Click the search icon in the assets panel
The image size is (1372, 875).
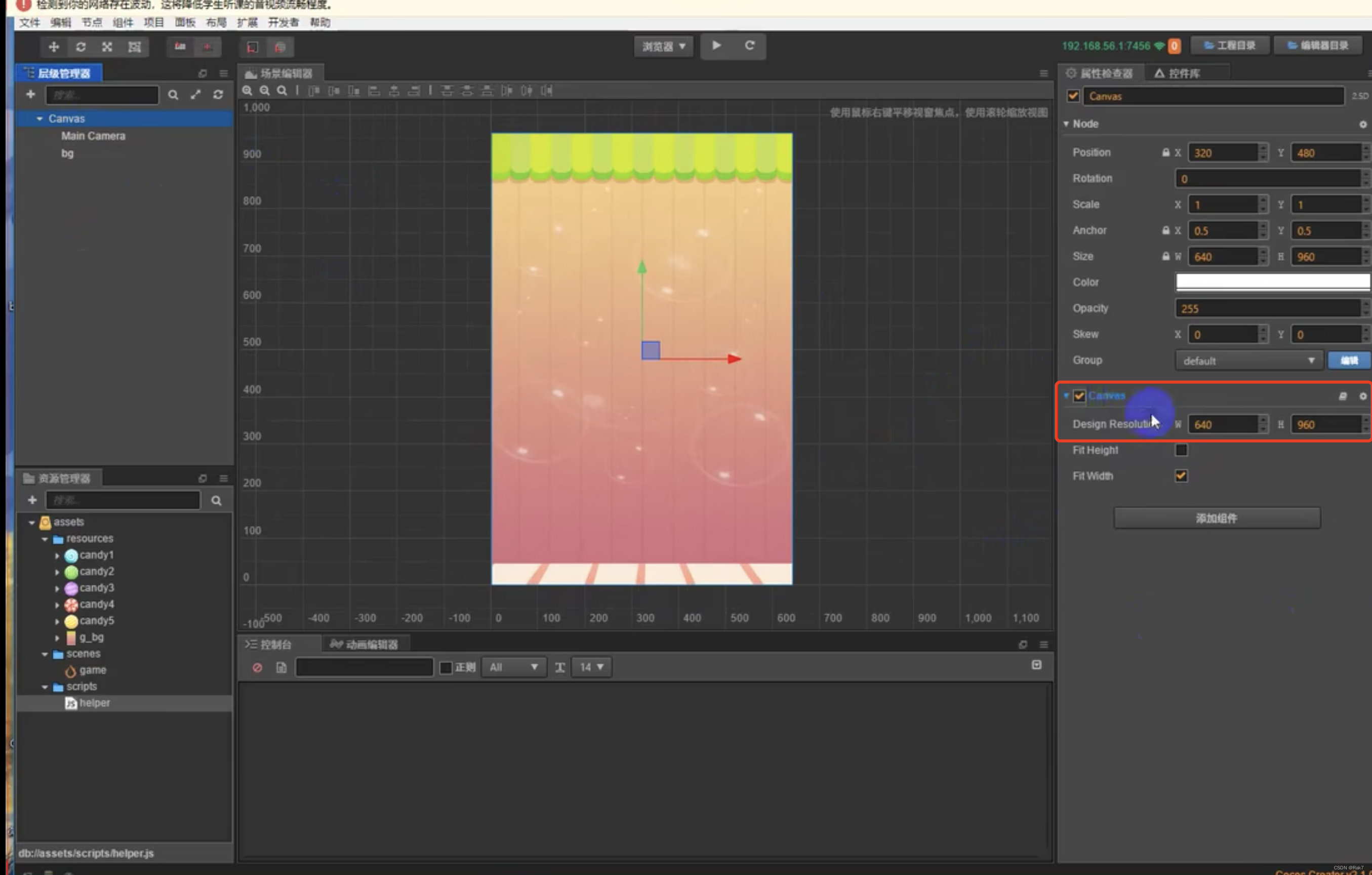217,500
